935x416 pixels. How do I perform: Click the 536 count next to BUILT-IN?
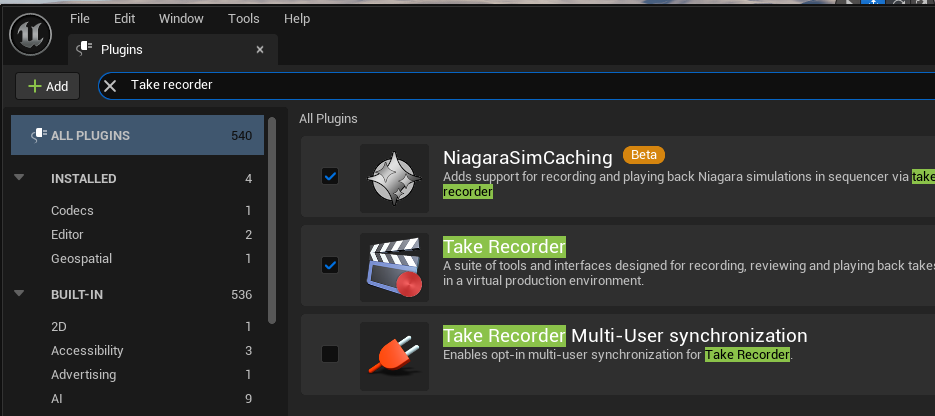(x=242, y=295)
